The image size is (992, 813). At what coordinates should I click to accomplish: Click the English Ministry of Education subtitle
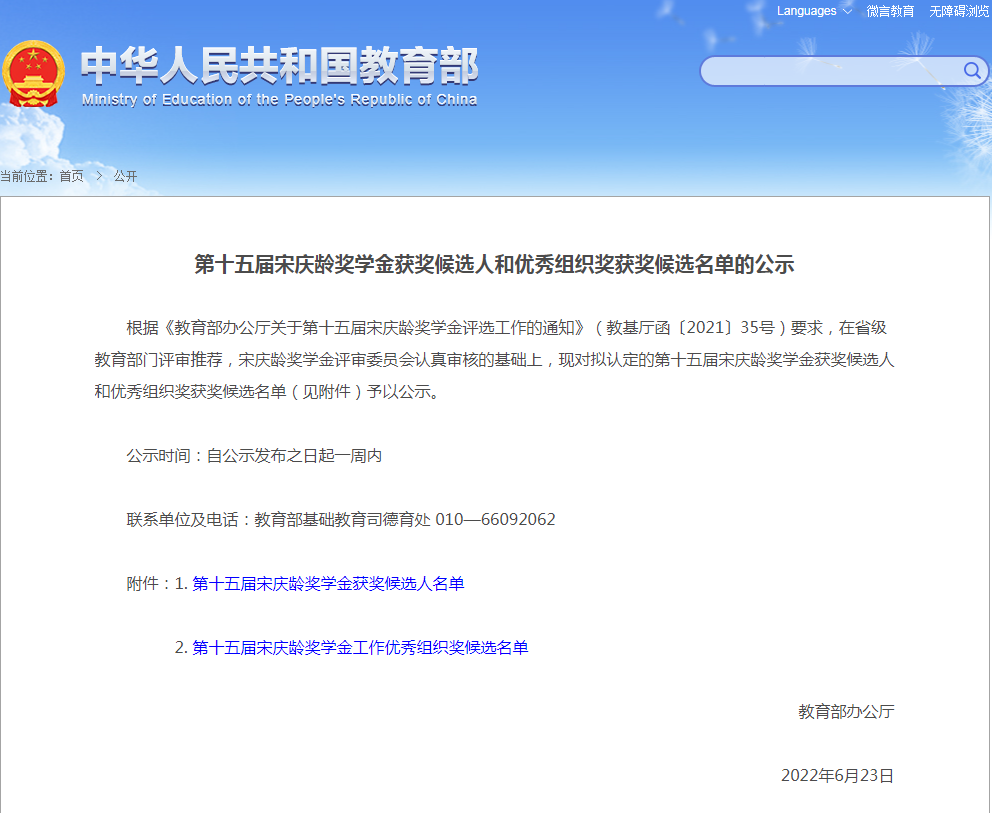point(279,100)
